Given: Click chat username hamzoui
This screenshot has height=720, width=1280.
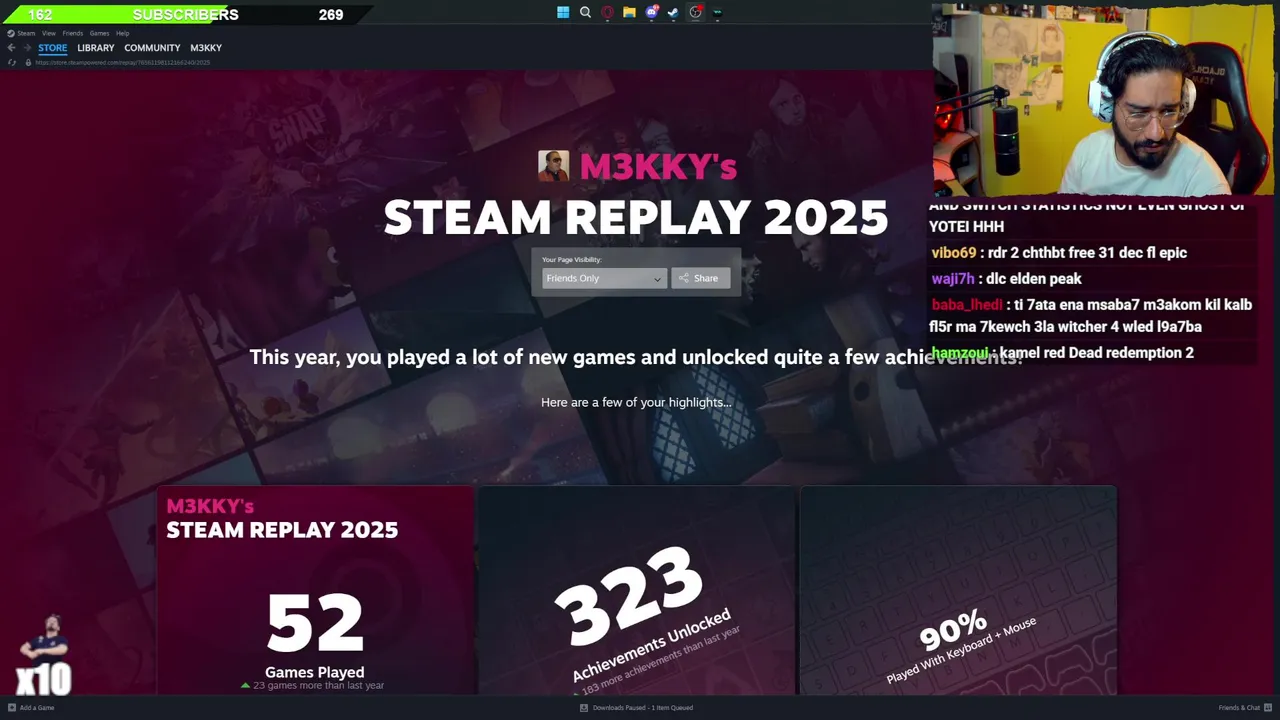Looking at the screenshot, I should (960, 353).
